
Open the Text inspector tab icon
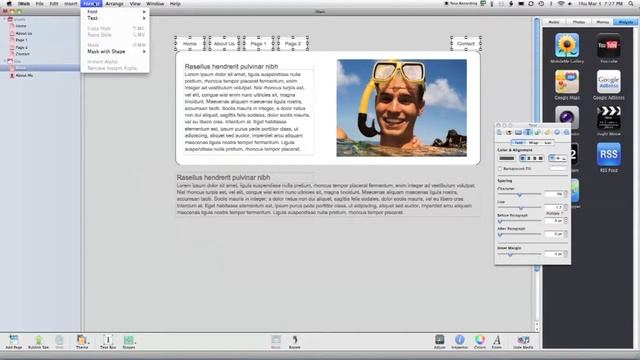tap(528, 132)
